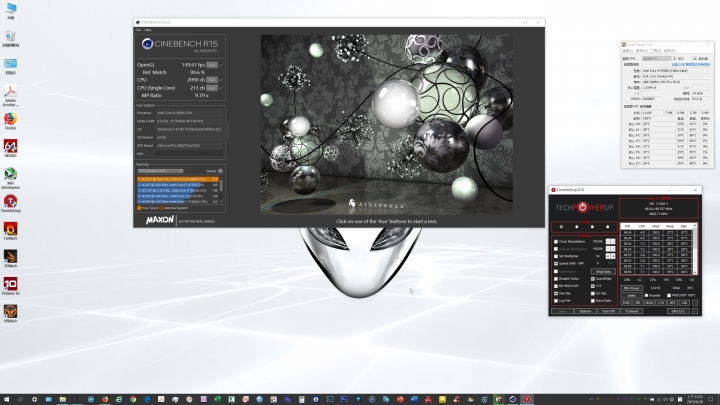Open the Recycle Bin desktop icon
This screenshot has width=720, height=405.
(x=10, y=37)
